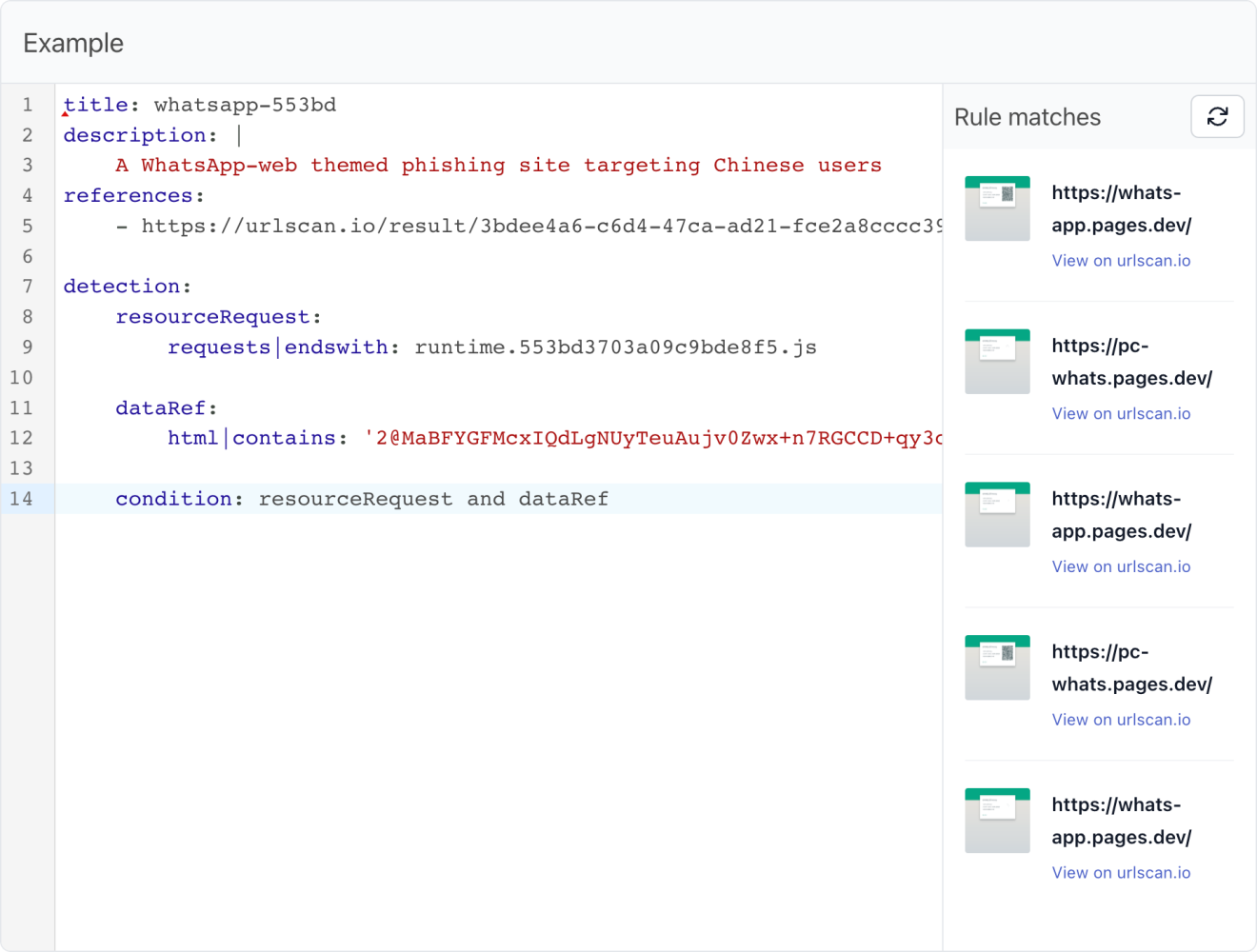Click line number 5 in the gutter
1257x952 pixels.
tap(28, 227)
